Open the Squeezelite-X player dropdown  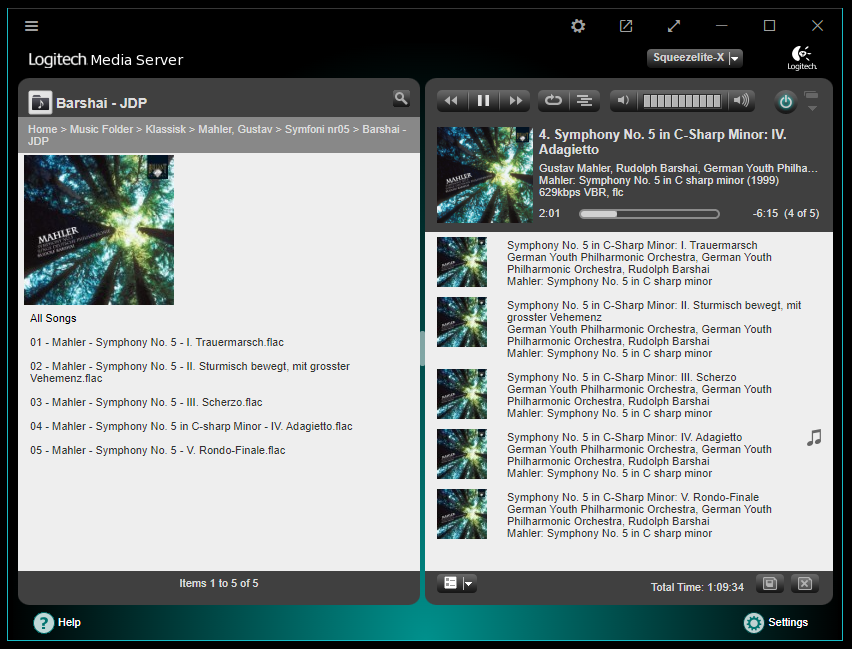pyautogui.click(x=695, y=58)
